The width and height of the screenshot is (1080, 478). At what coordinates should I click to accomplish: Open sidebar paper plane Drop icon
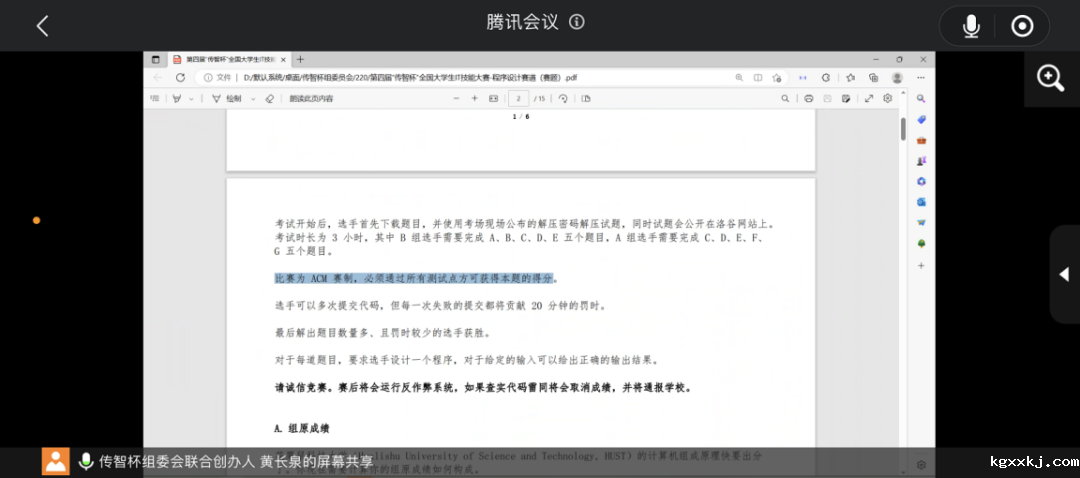click(x=922, y=222)
